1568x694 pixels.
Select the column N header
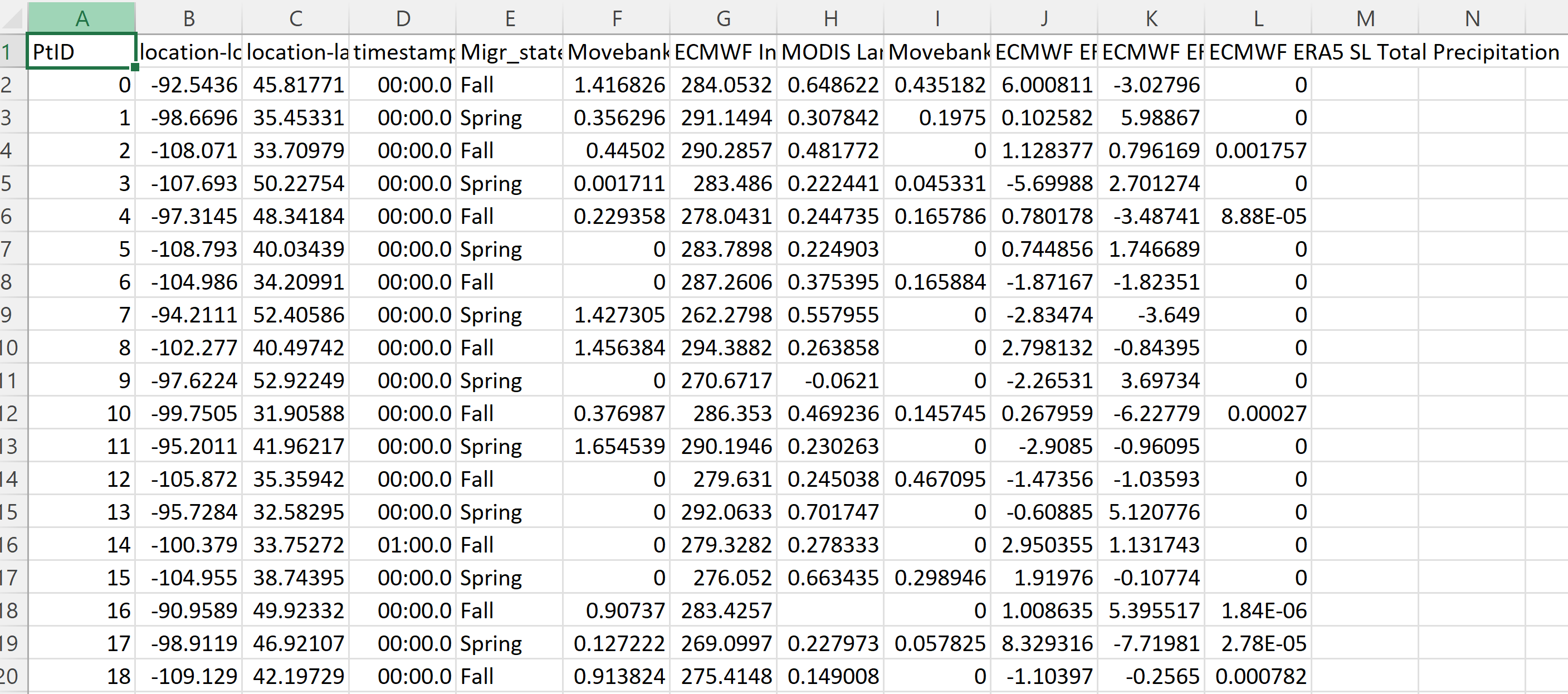click(x=1472, y=18)
